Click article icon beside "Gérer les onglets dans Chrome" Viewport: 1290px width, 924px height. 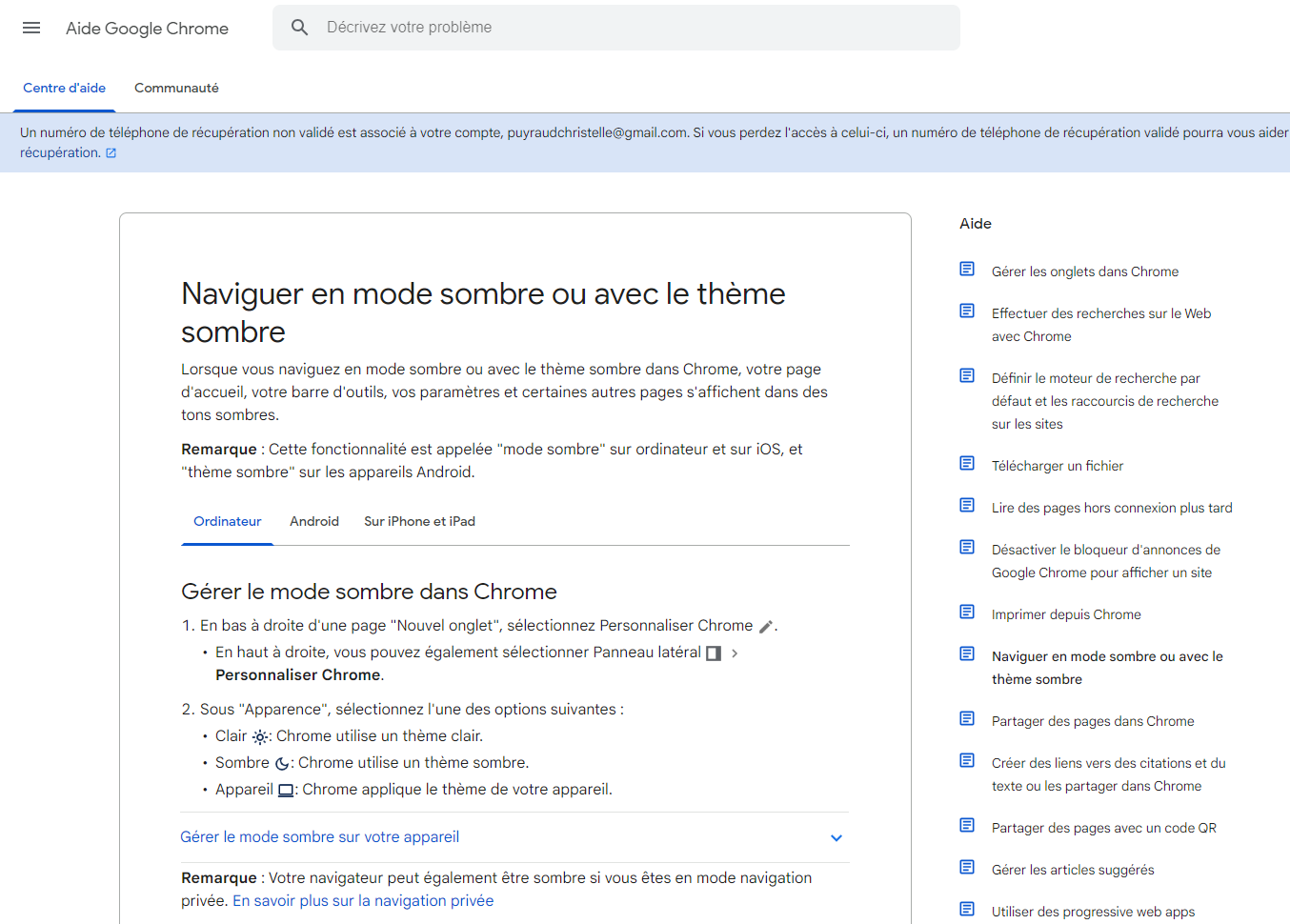[x=967, y=270]
